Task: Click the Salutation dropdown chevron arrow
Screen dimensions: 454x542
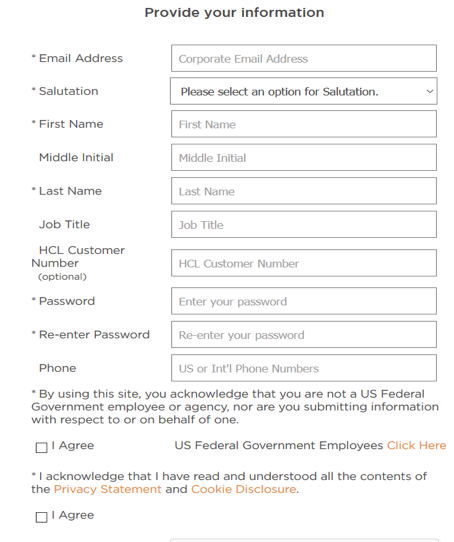Action: pyautogui.click(x=429, y=92)
